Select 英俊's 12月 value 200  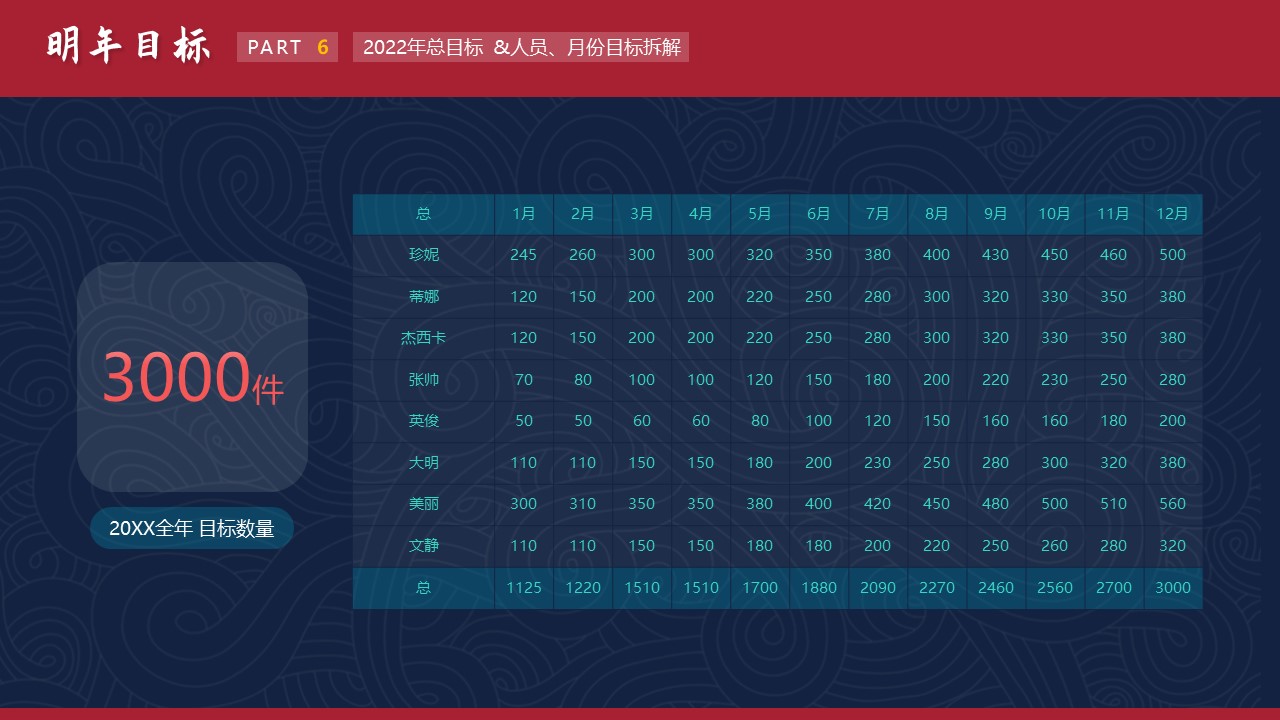click(1173, 420)
